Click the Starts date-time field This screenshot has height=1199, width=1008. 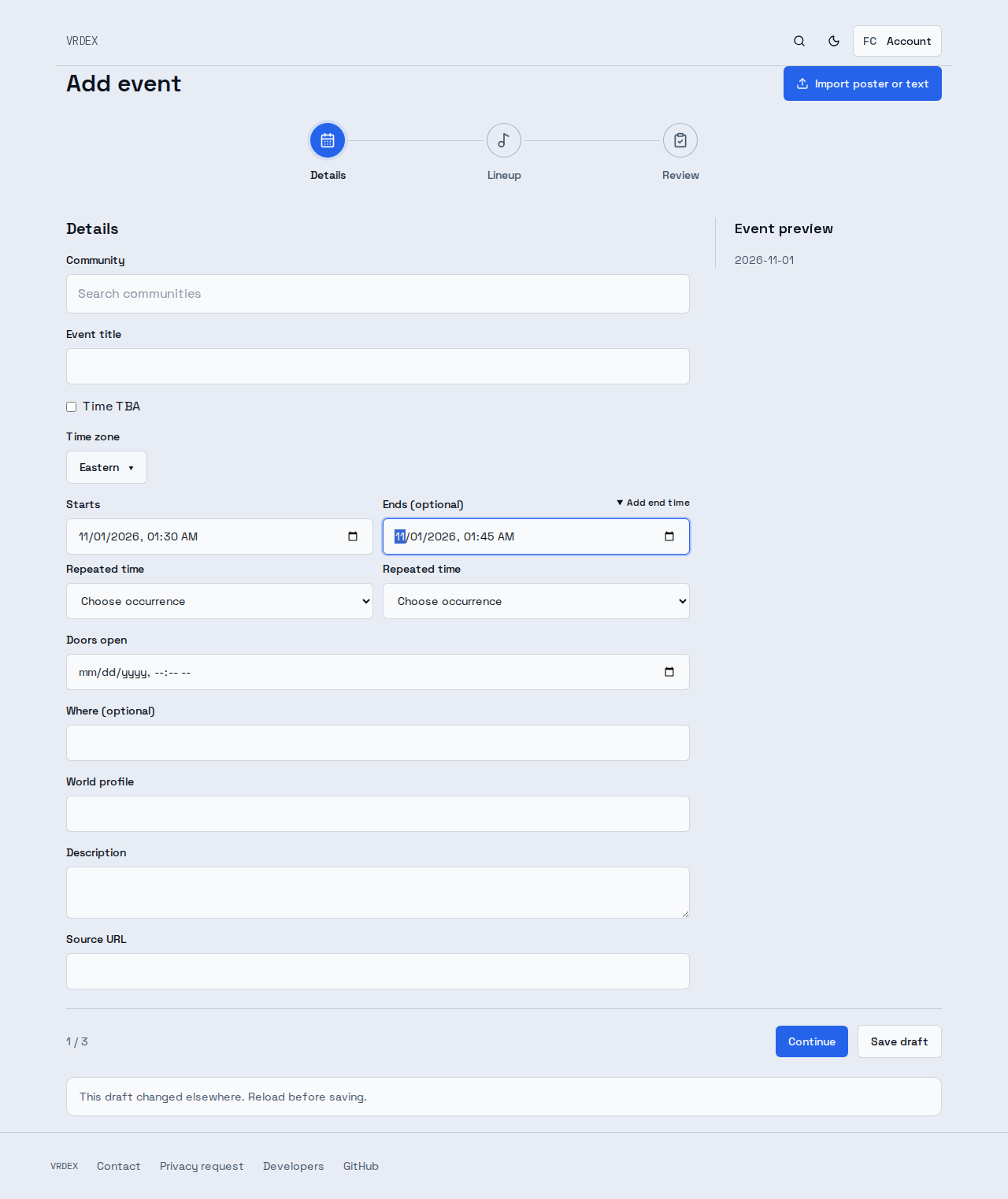tap(220, 536)
